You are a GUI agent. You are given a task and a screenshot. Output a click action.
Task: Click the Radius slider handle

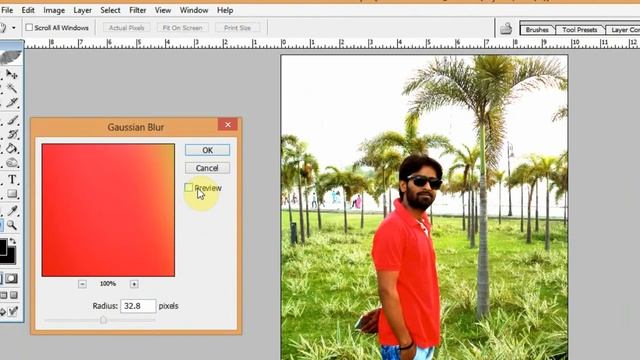tap(103, 320)
